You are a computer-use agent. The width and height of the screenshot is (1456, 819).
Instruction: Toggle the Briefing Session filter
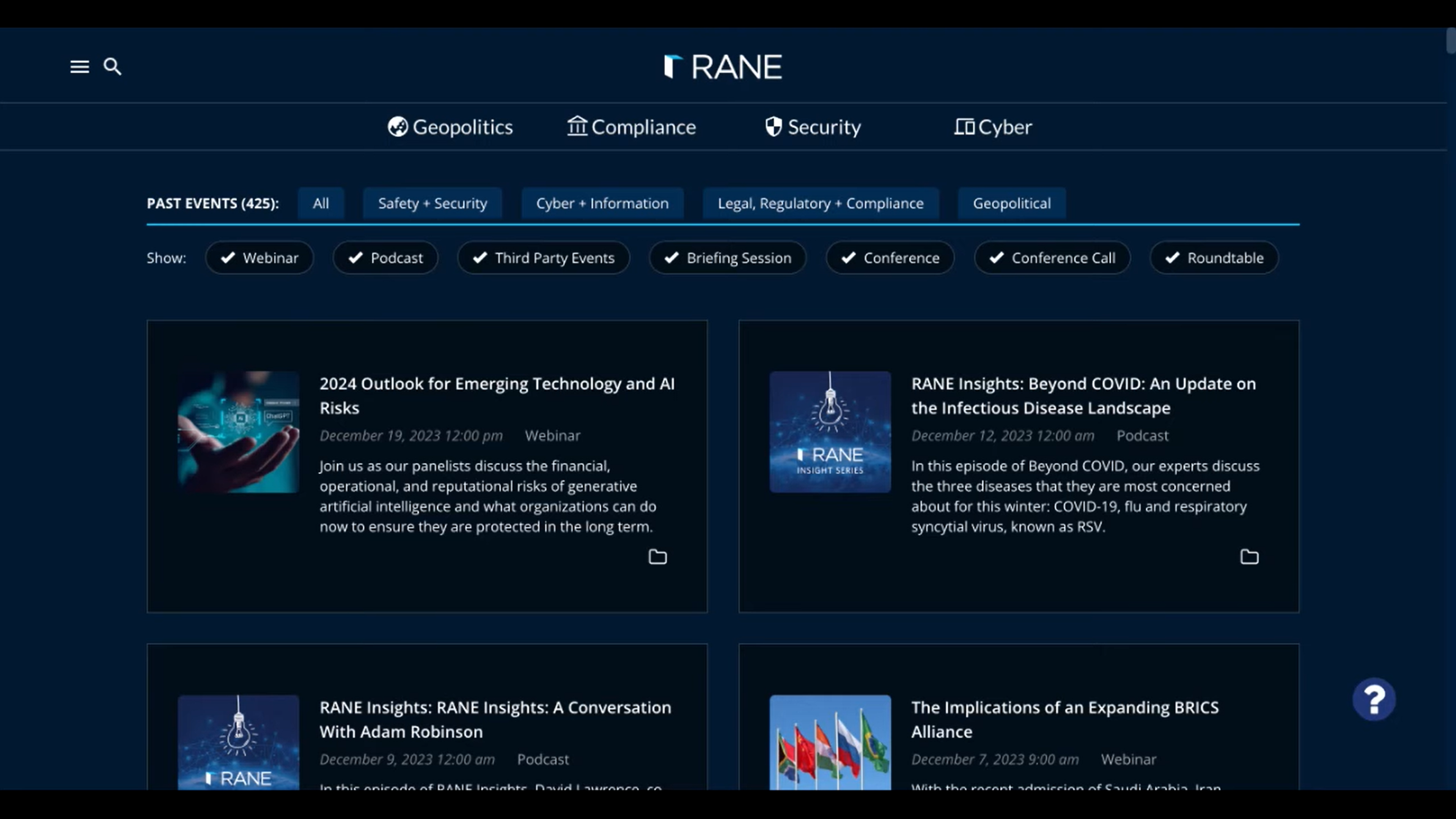click(x=728, y=258)
